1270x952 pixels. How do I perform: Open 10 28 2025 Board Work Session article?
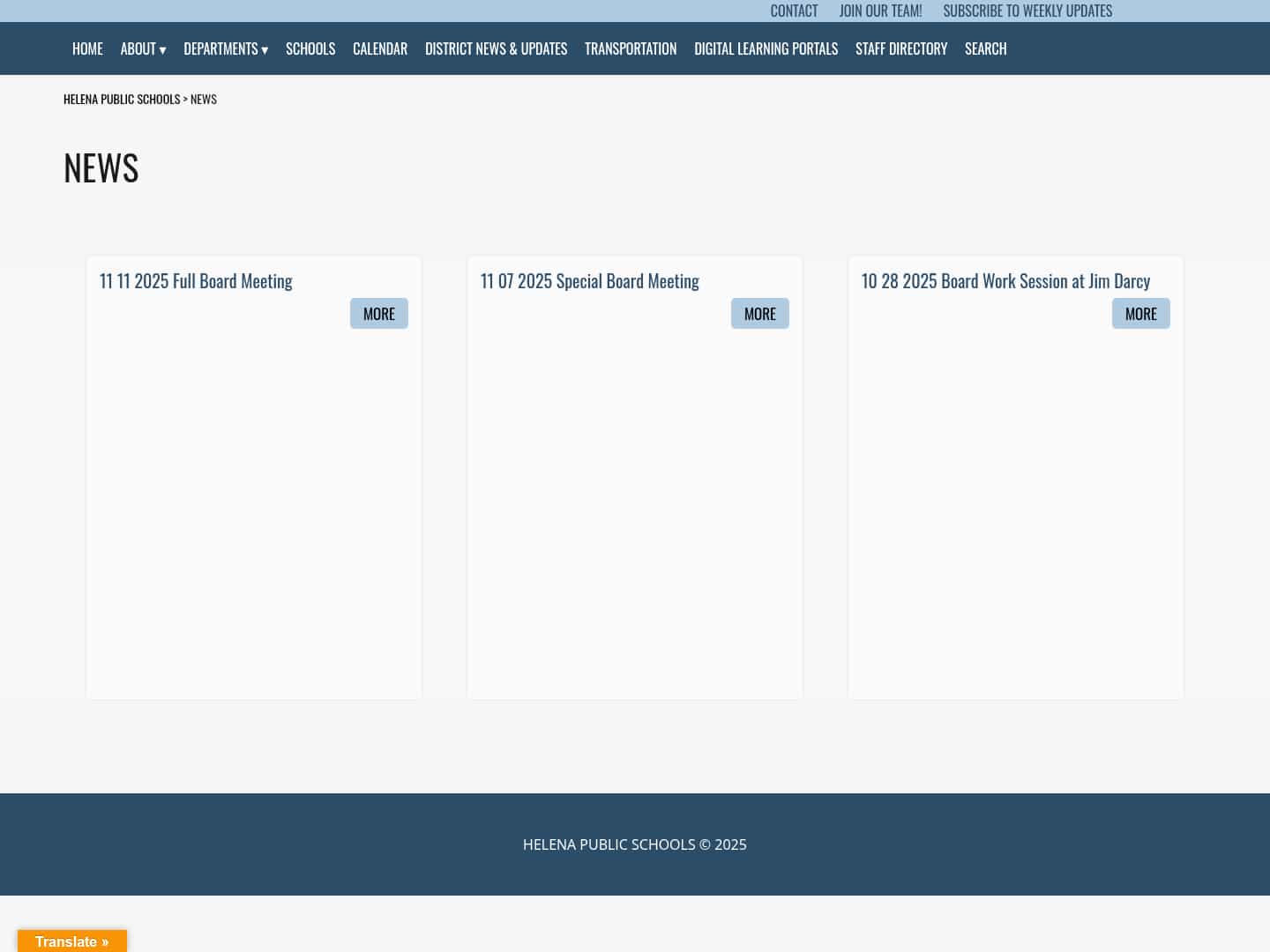point(1005,280)
